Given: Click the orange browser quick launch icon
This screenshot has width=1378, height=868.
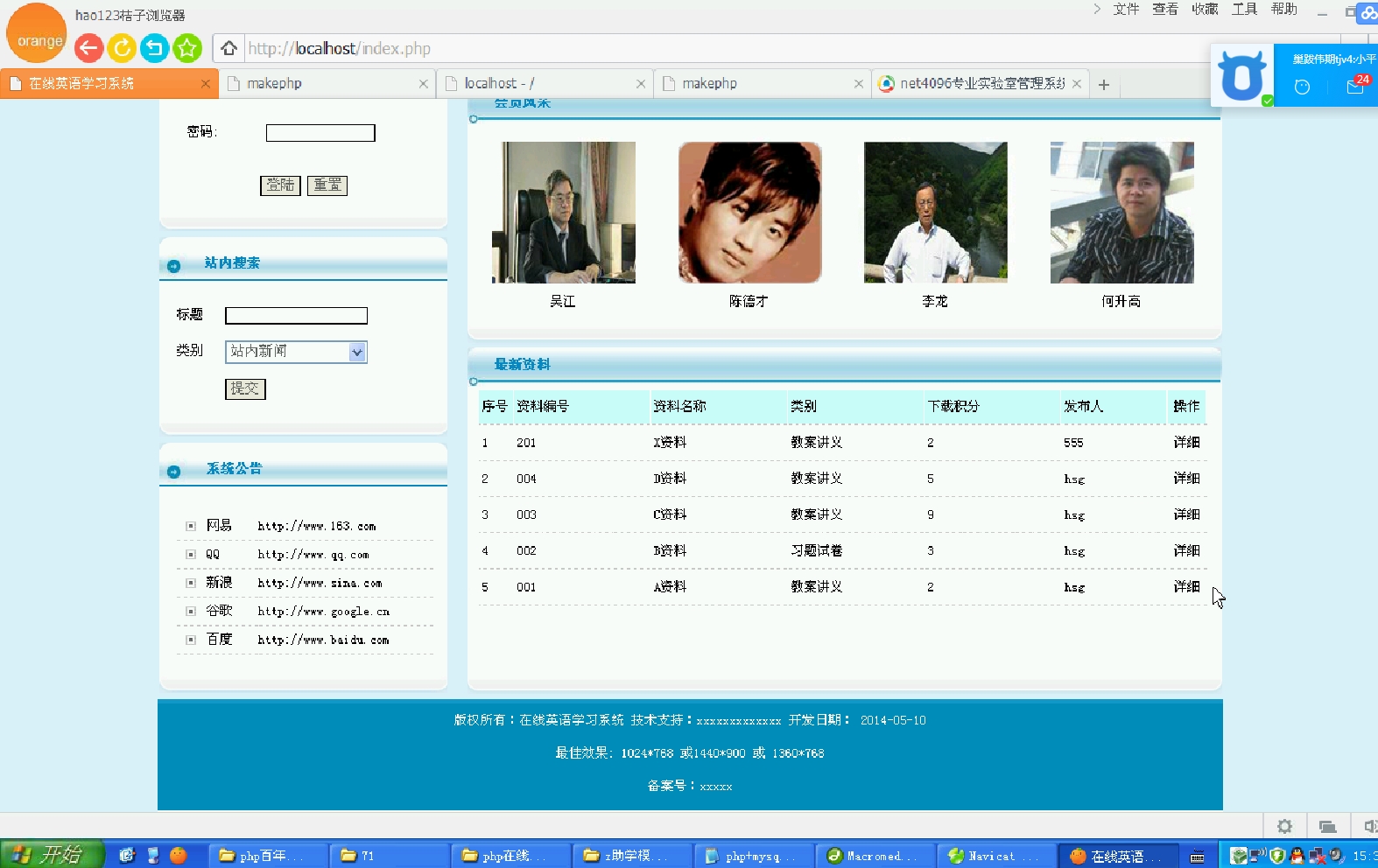Looking at the screenshot, I should pos(178,855).
